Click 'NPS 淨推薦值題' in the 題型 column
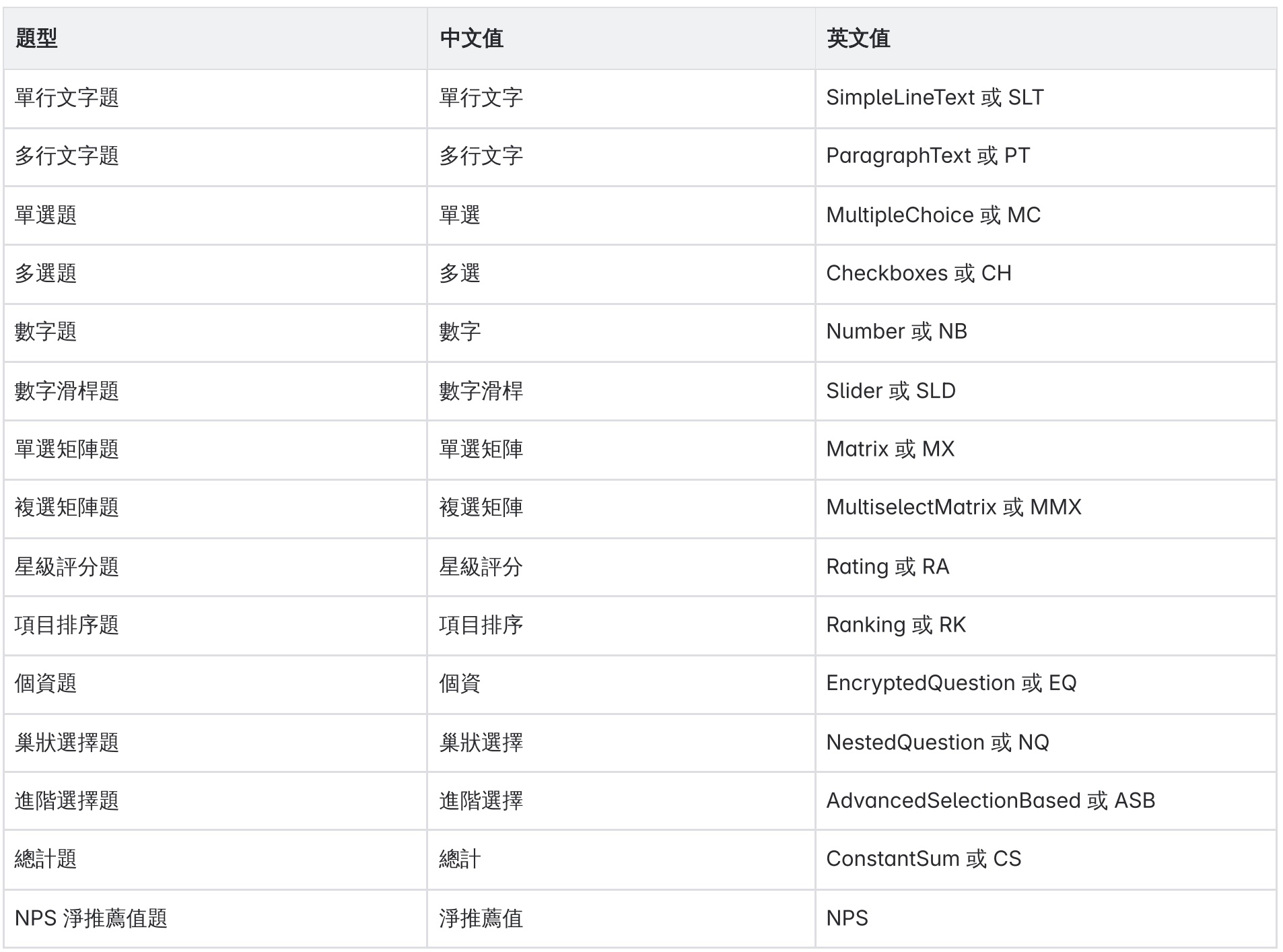 pyautogui.click(x=91, y=918)
